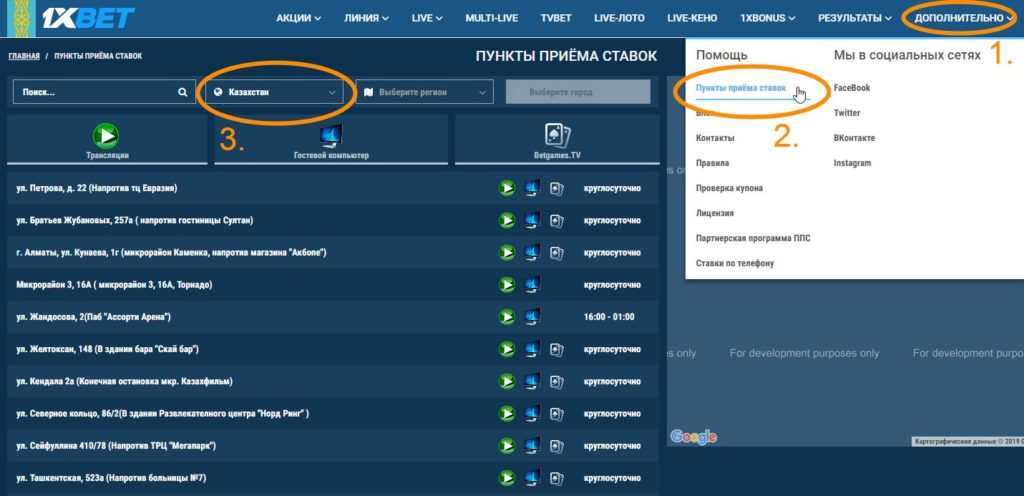This screenshot has width=1024, height=496.
Task: Open the Казахстан country dropdown
Action: 273,92
